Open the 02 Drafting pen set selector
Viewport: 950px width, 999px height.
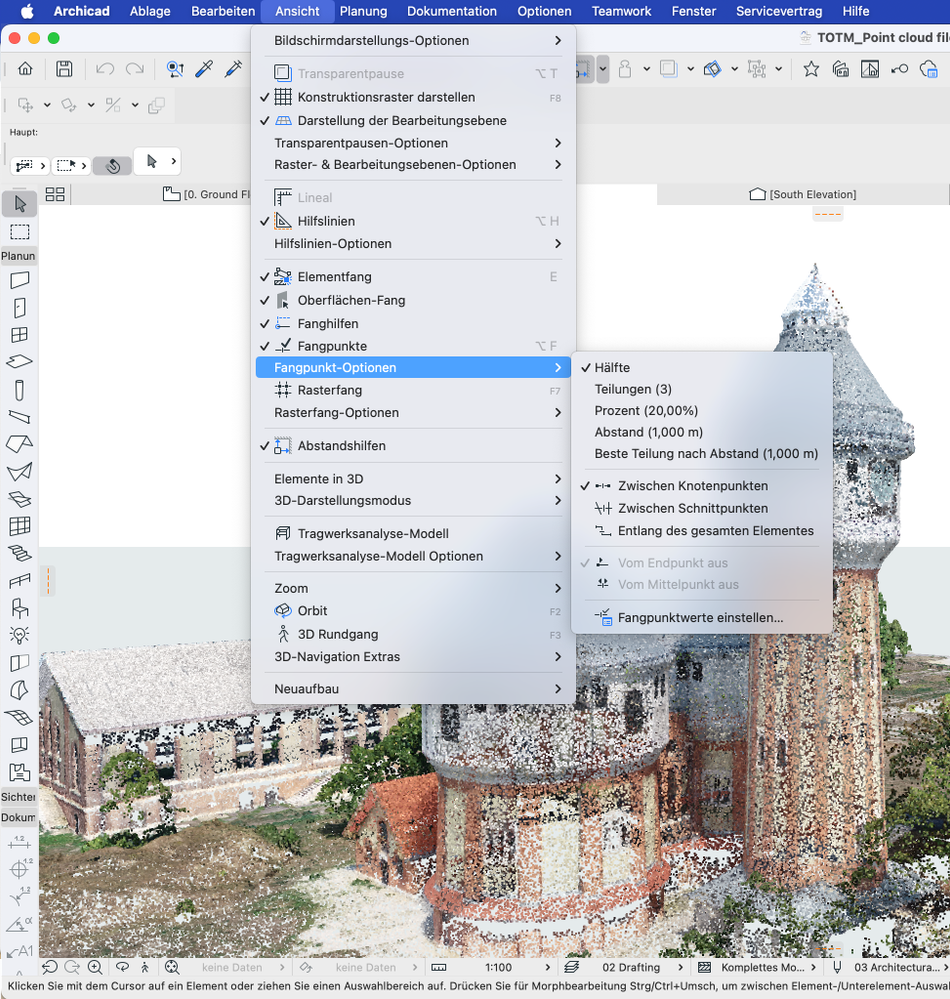(631, 967)
